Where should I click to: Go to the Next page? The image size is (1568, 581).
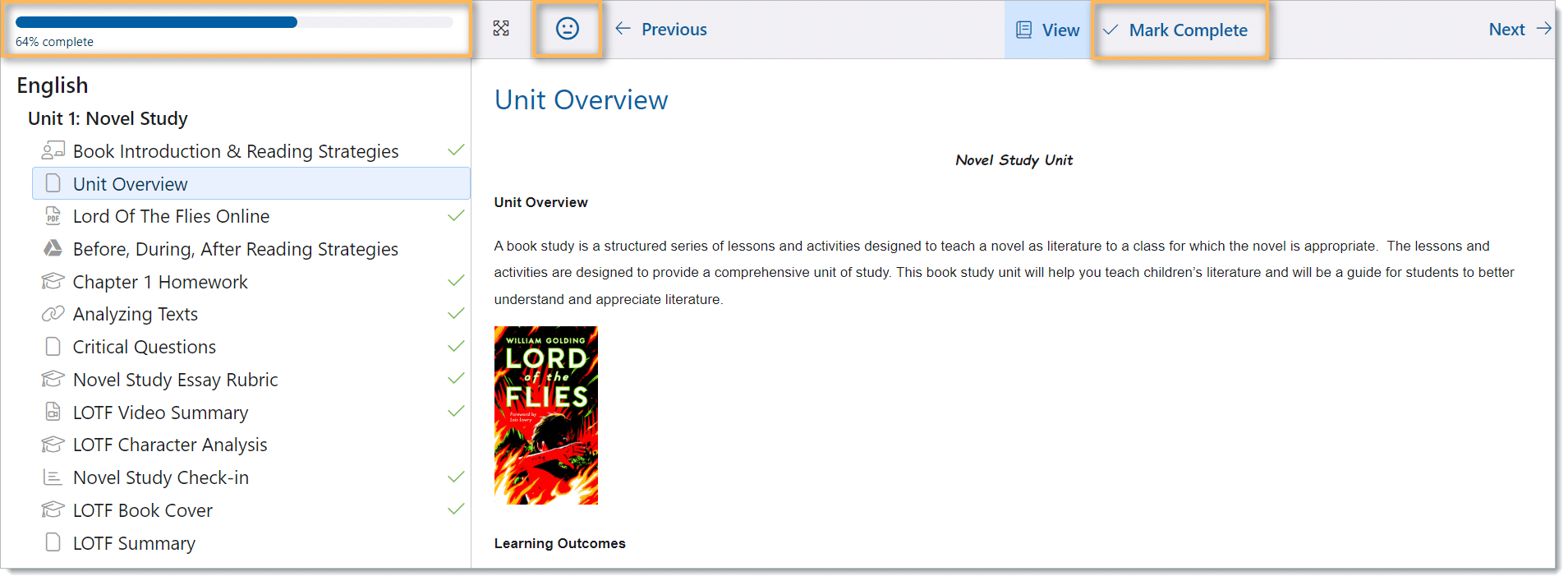(x=1519, y=30)
